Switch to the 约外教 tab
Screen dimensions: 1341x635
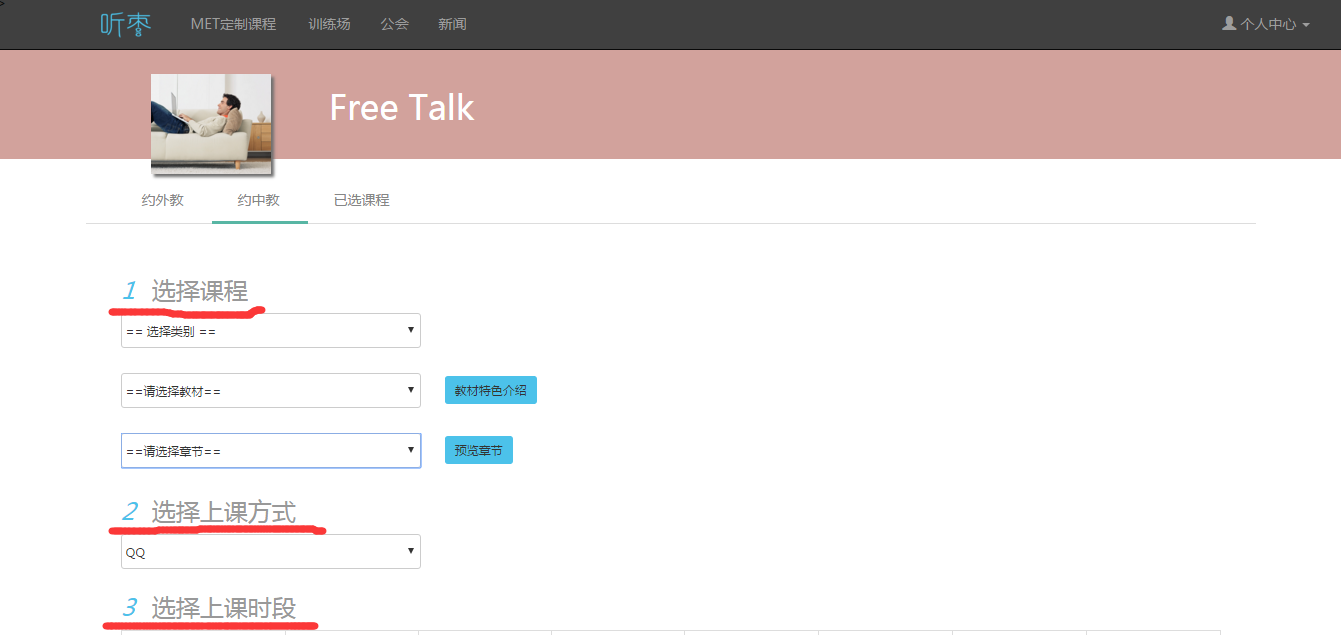coord(162,200)
